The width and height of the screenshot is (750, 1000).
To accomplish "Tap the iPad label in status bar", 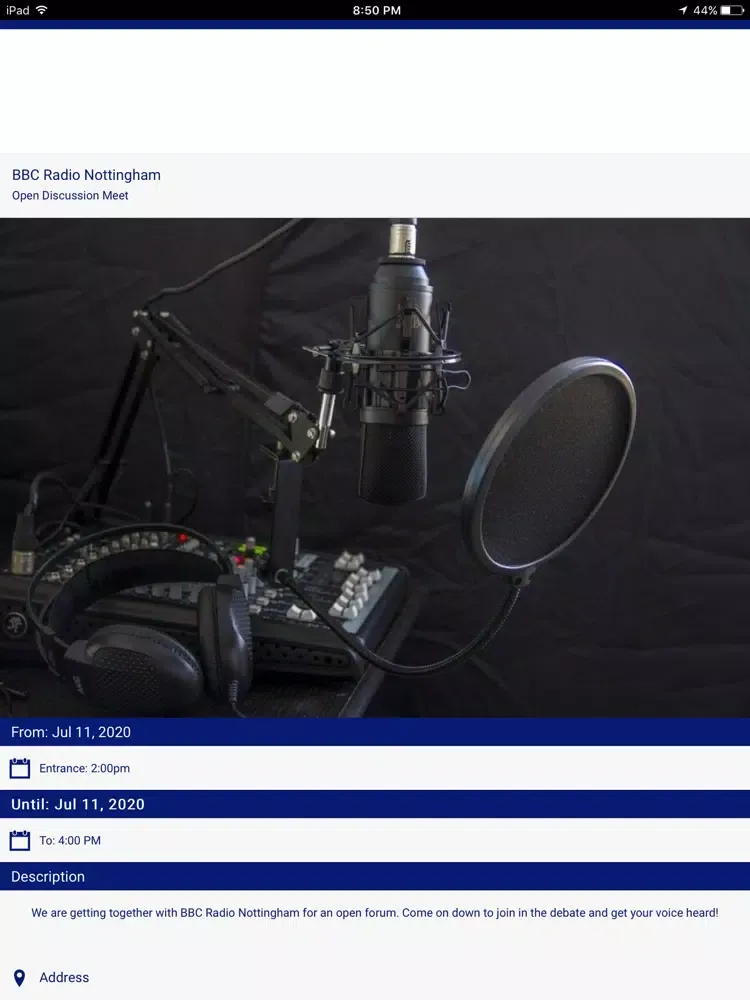I will (x=16, y=10).
